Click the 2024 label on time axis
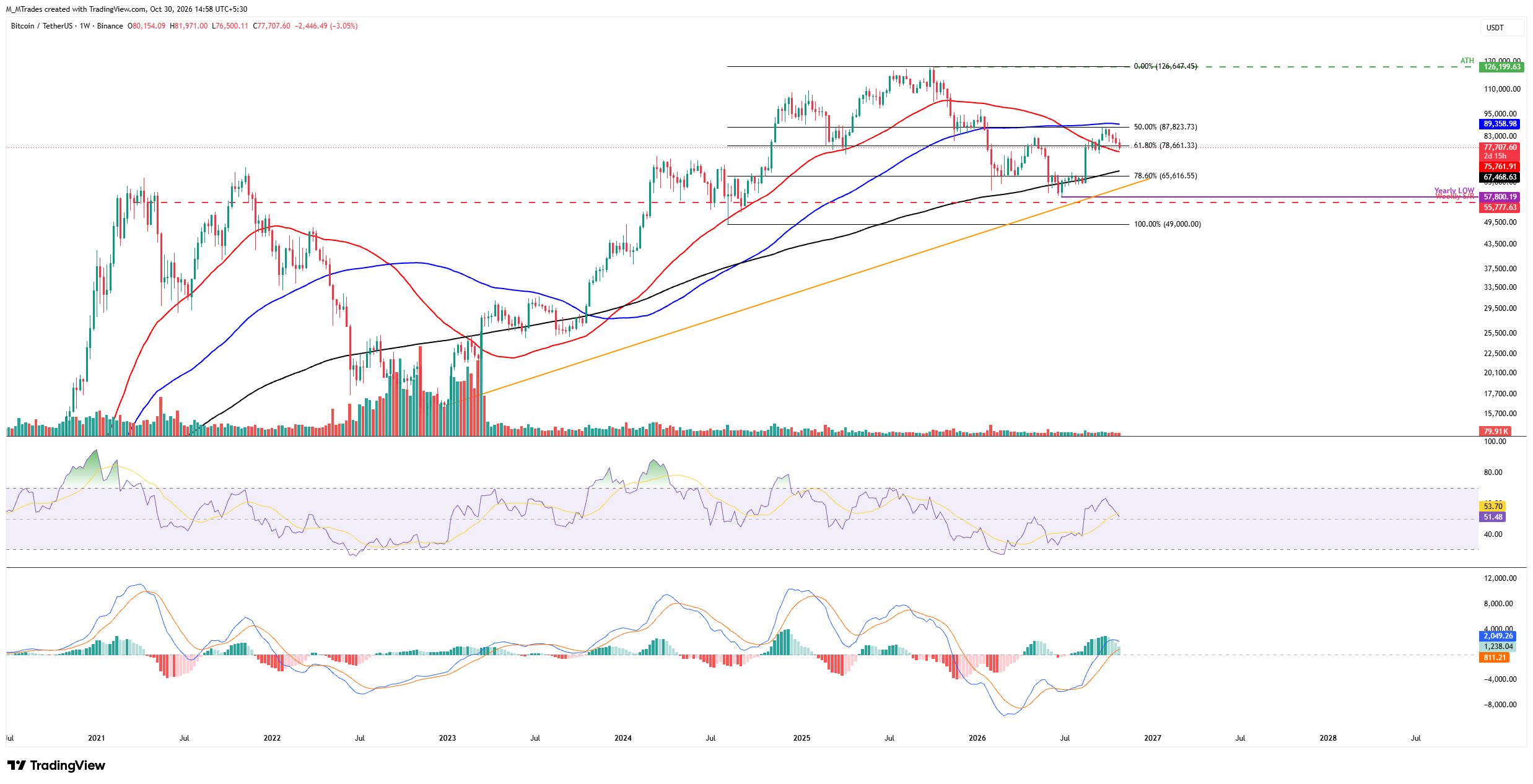This screenshot has height=784, width=1533. click(623, 738)
